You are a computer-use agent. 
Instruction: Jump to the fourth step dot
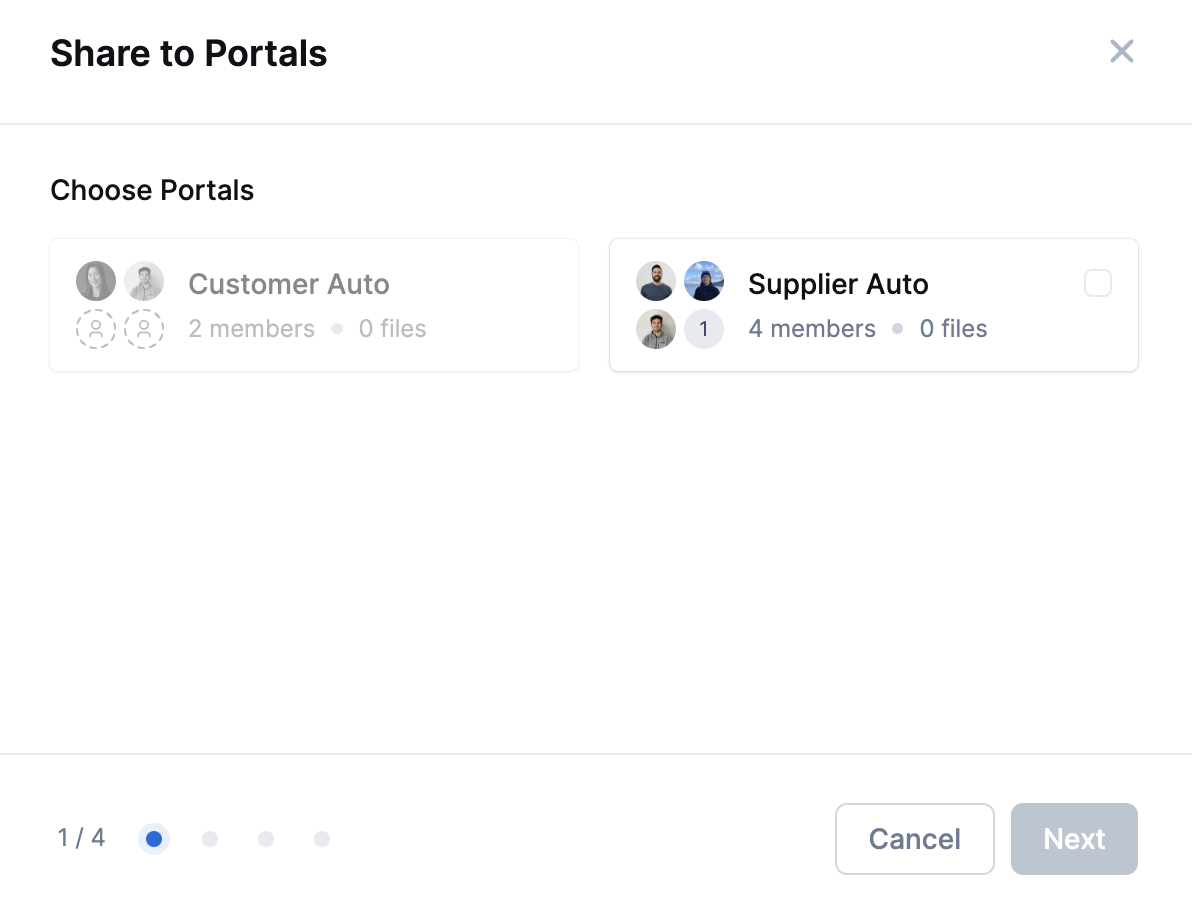click(322, 839)
